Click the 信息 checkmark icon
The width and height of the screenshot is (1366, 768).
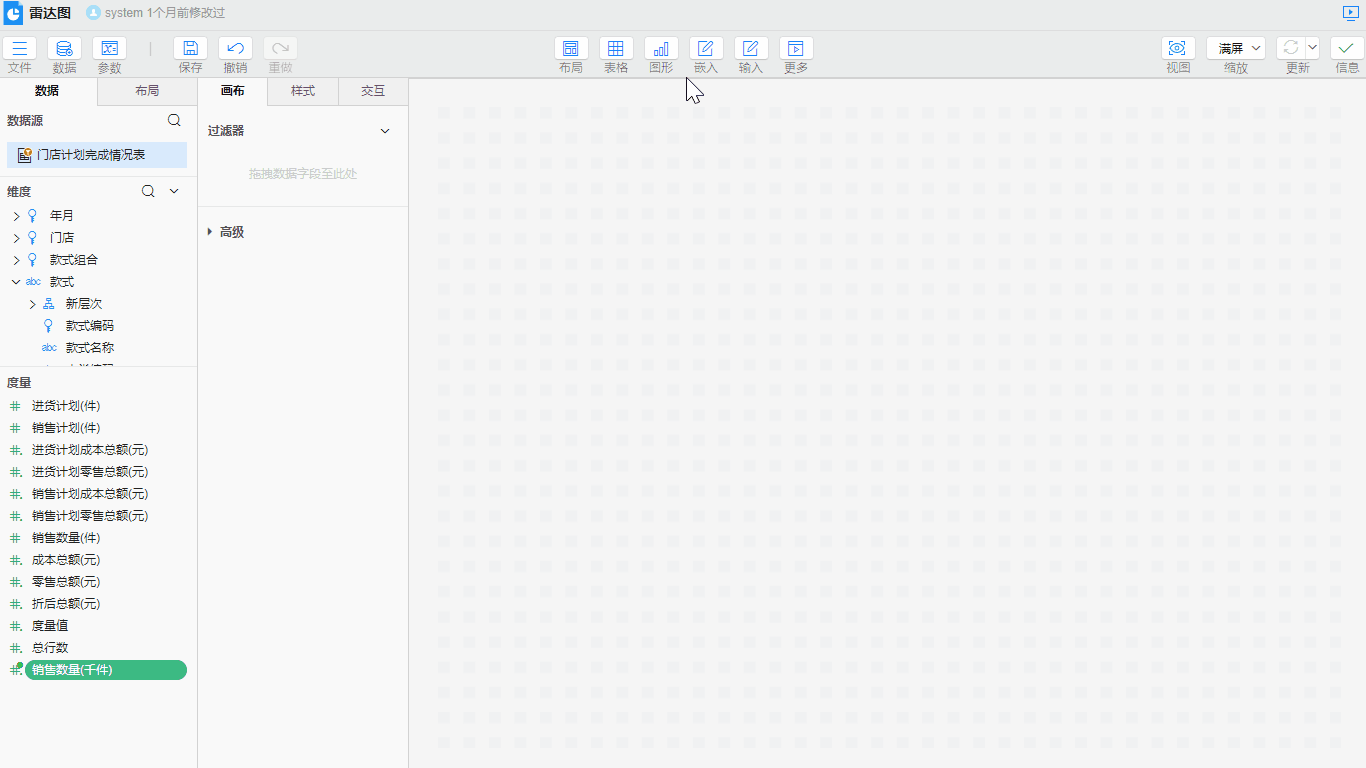point(1347,49)
